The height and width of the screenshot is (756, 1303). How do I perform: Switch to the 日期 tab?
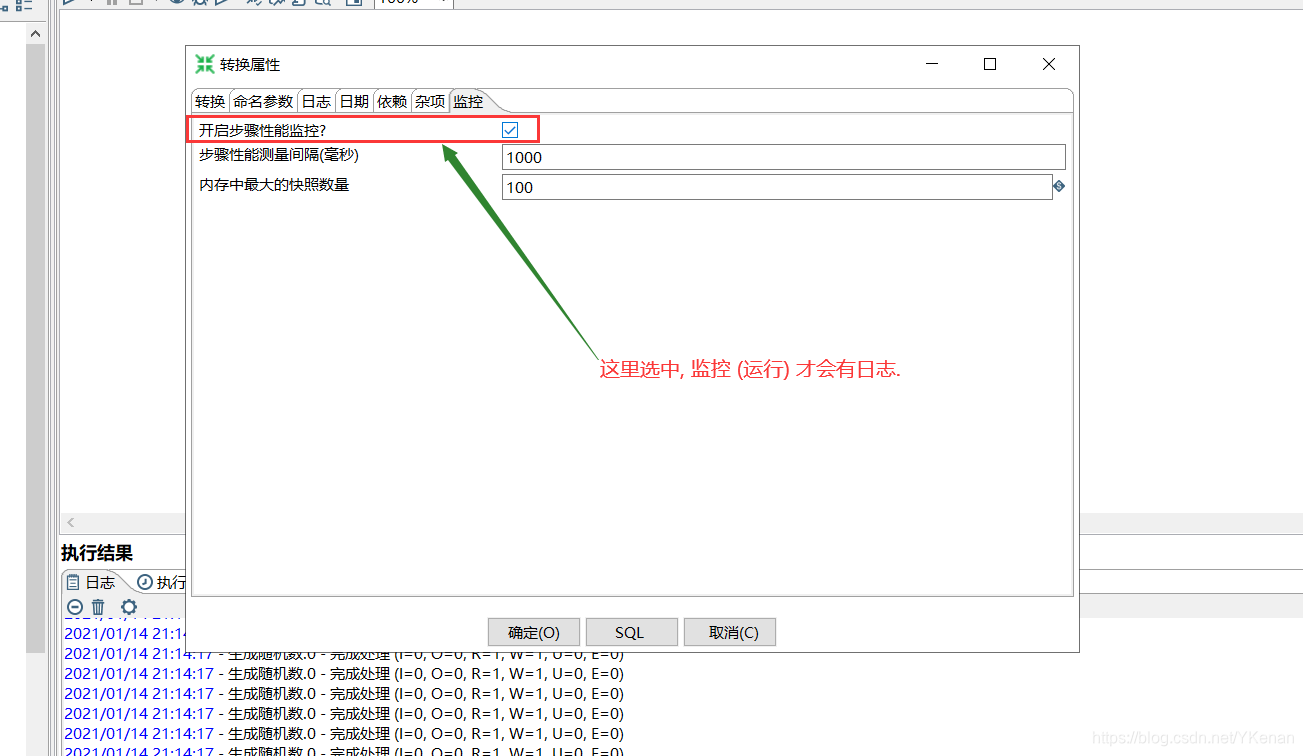[x=354, y=102]
